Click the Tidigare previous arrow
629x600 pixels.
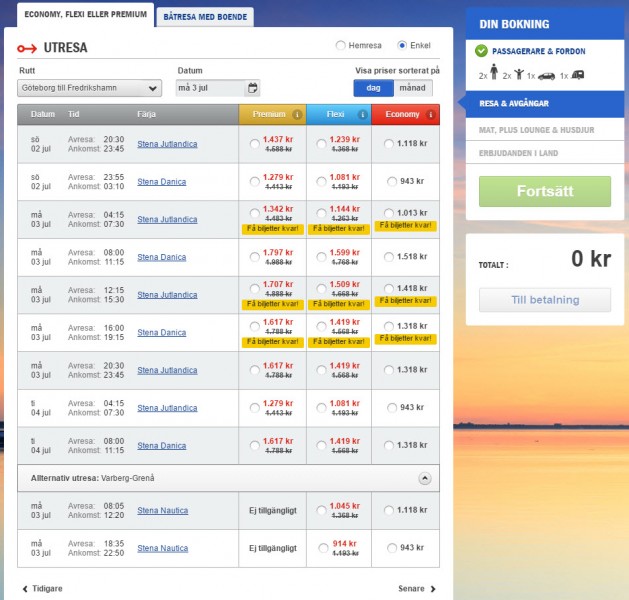pos(25,589)
